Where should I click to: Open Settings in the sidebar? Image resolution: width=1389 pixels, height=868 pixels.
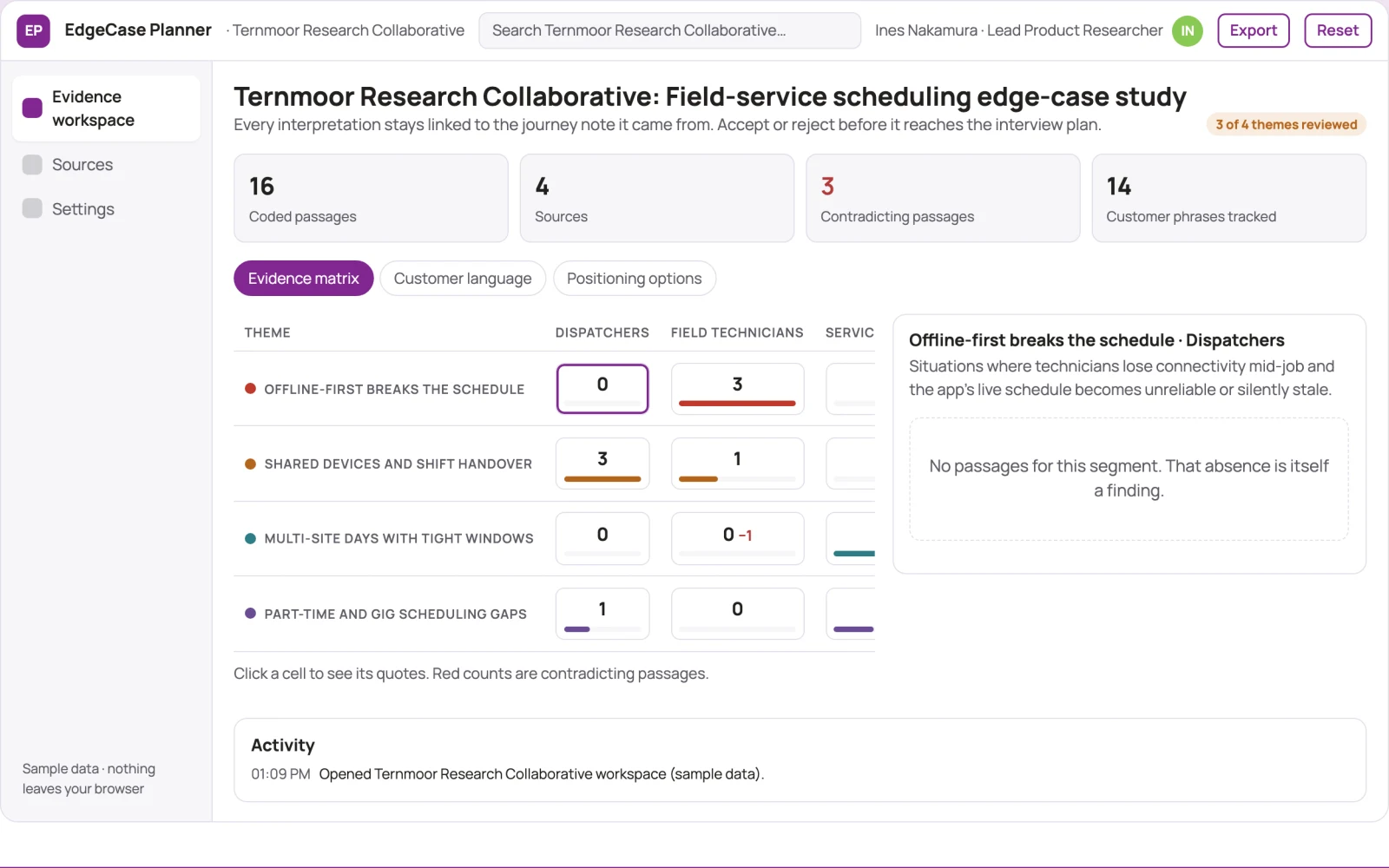tap(106, 208)
